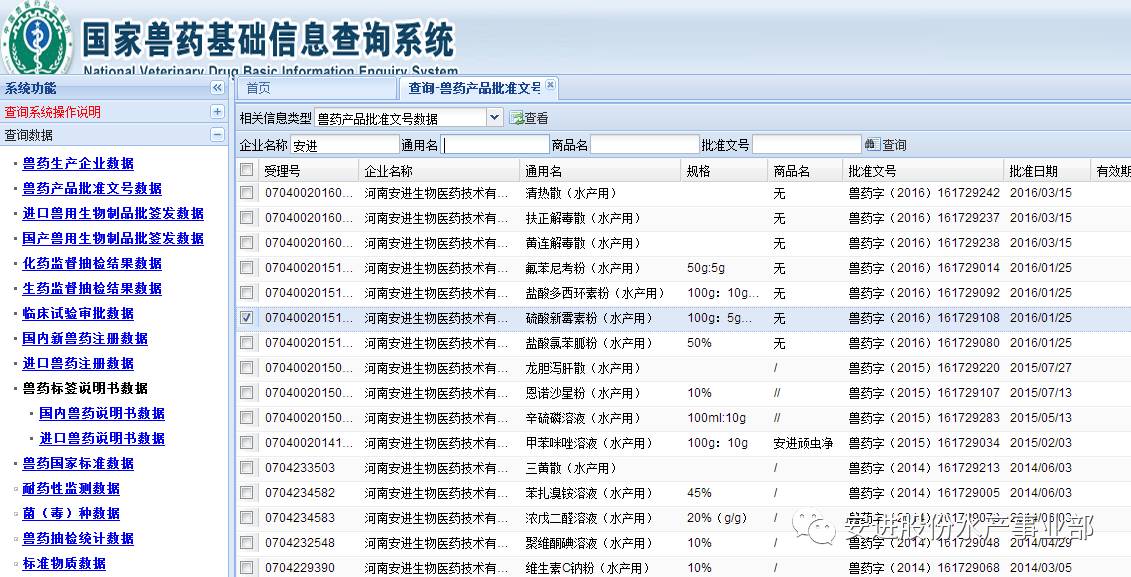The image size is (1131, 577).
Task: Open 化药监督抽检结果数据 link
Action: [x=92, y=263]
